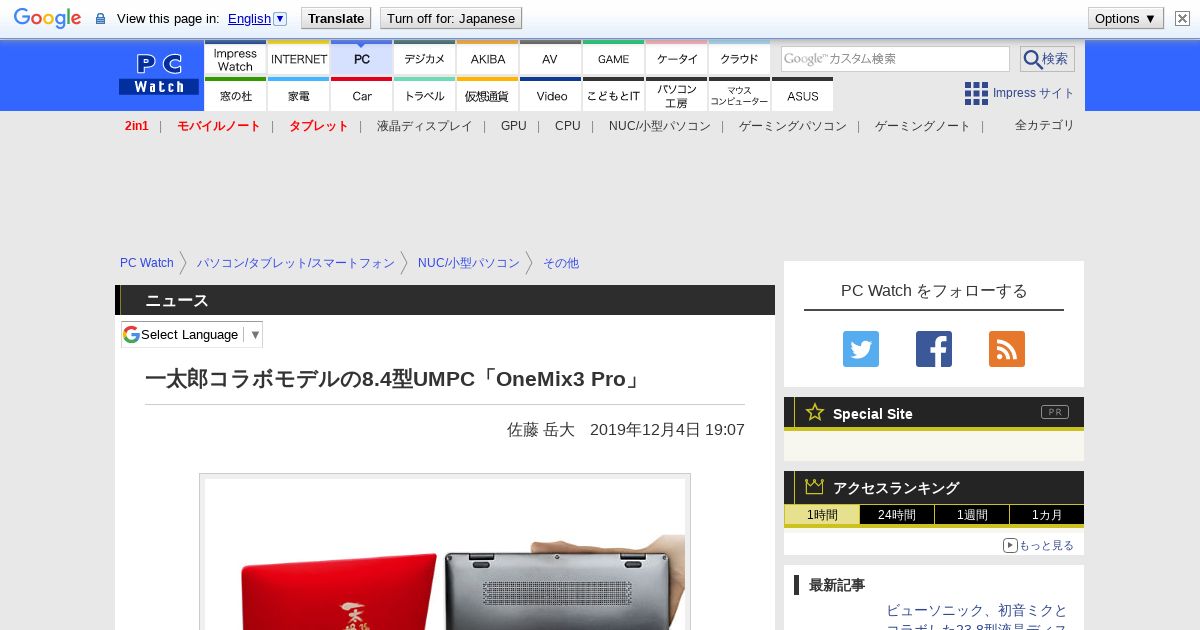Select the 1週間 ranking tab
This screenshot has width=1200, height=630.
[972, 515]
